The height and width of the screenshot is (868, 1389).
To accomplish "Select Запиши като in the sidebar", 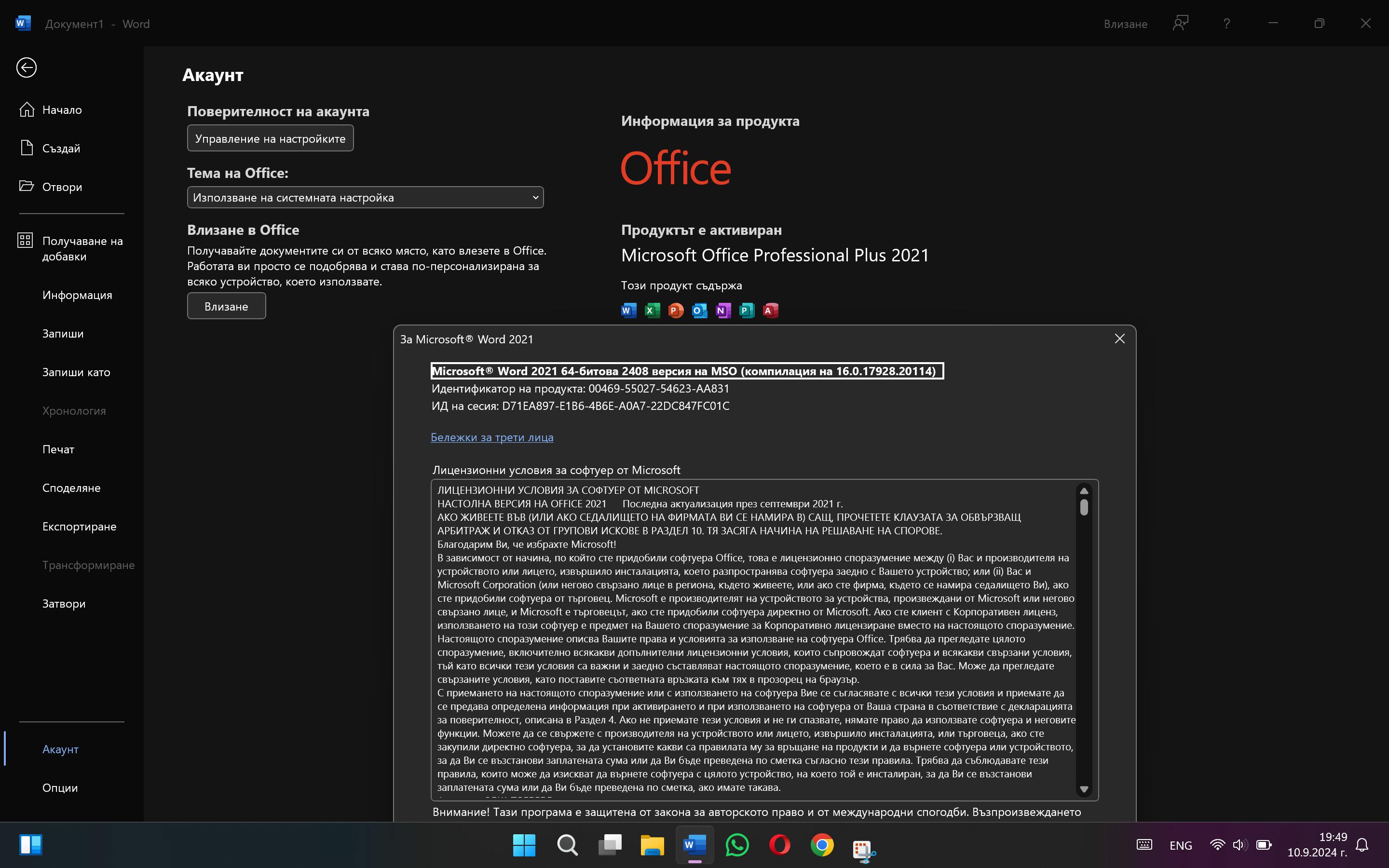I will [76, 372].
